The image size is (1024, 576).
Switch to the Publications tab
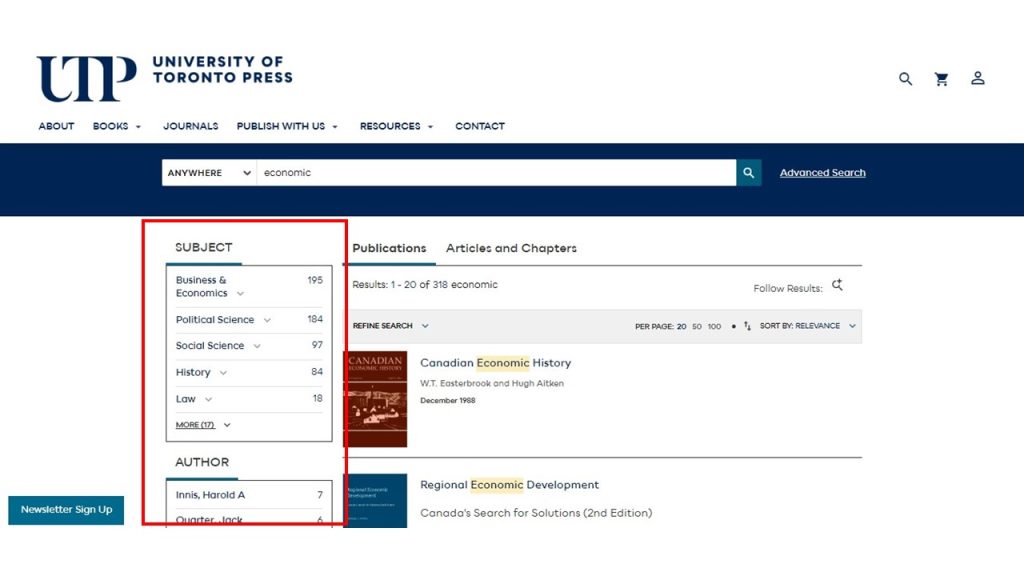[389, 248]
